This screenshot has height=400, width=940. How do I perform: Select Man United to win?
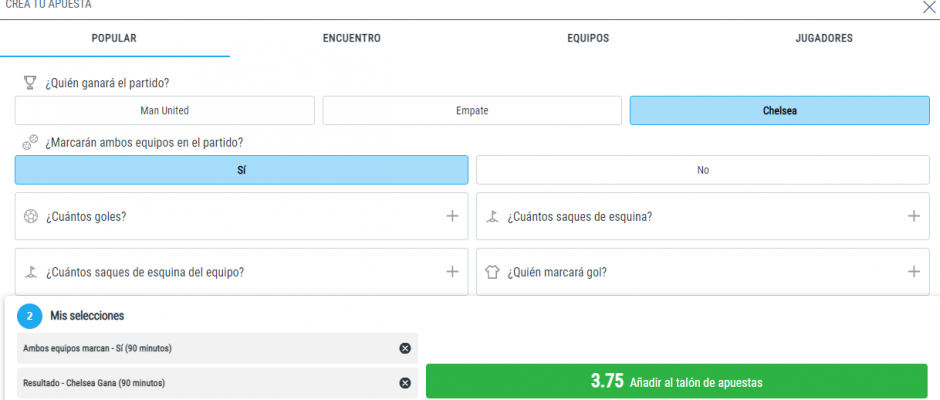pyautogui.click(x=164, y=111)
